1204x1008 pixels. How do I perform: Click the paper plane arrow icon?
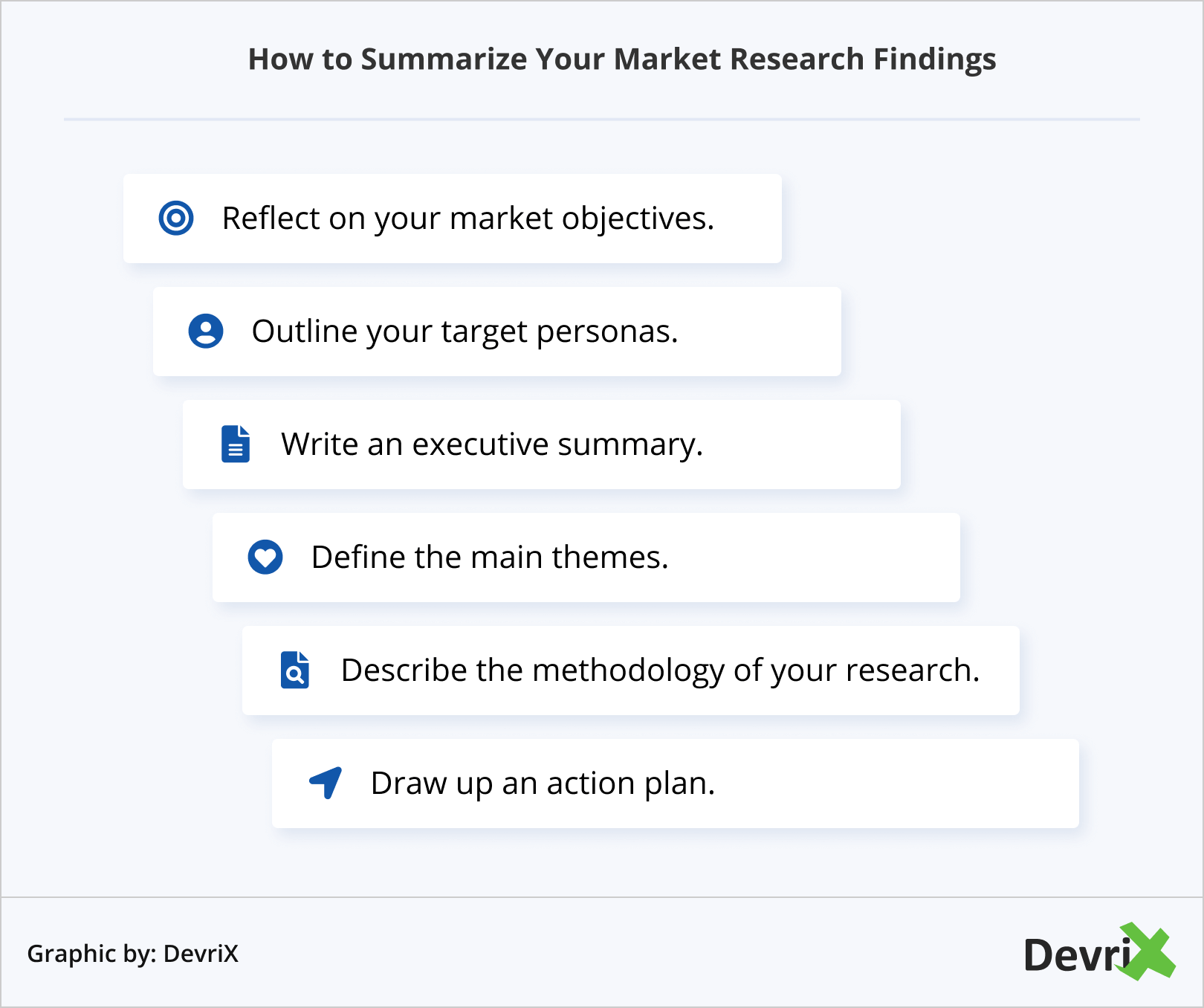coord(326,783)
